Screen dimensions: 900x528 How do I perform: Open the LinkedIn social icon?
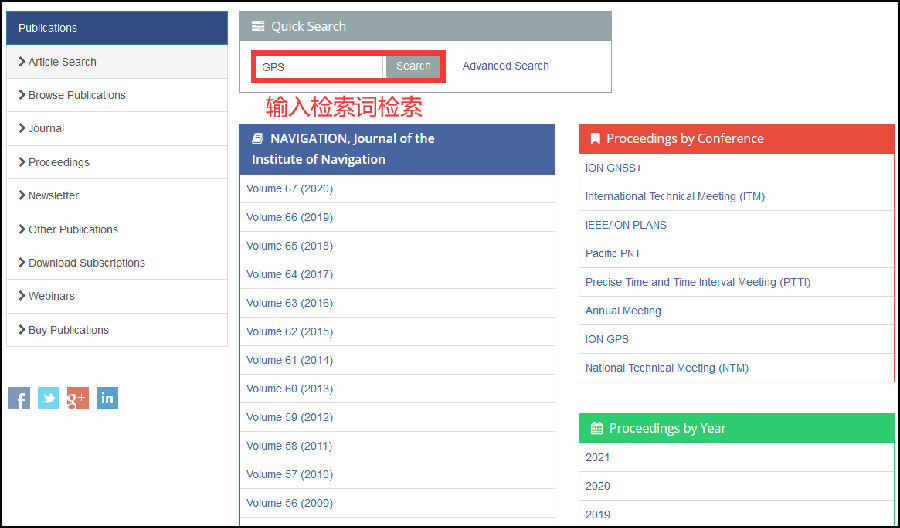tap(107, 398)
